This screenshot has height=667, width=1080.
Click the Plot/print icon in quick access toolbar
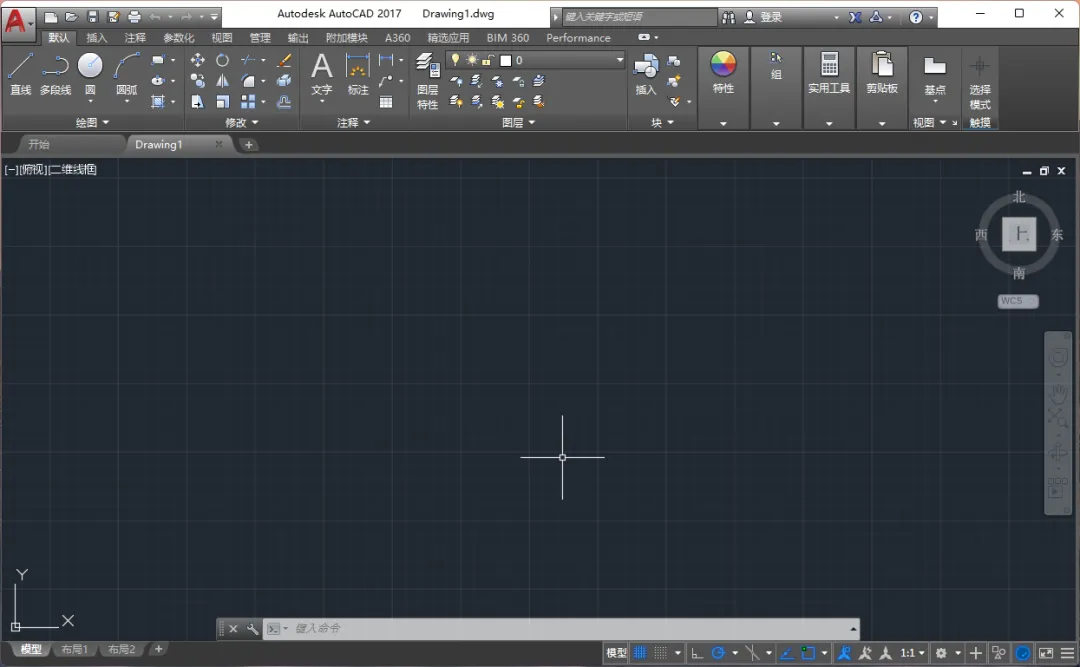(x=134, y=17)
